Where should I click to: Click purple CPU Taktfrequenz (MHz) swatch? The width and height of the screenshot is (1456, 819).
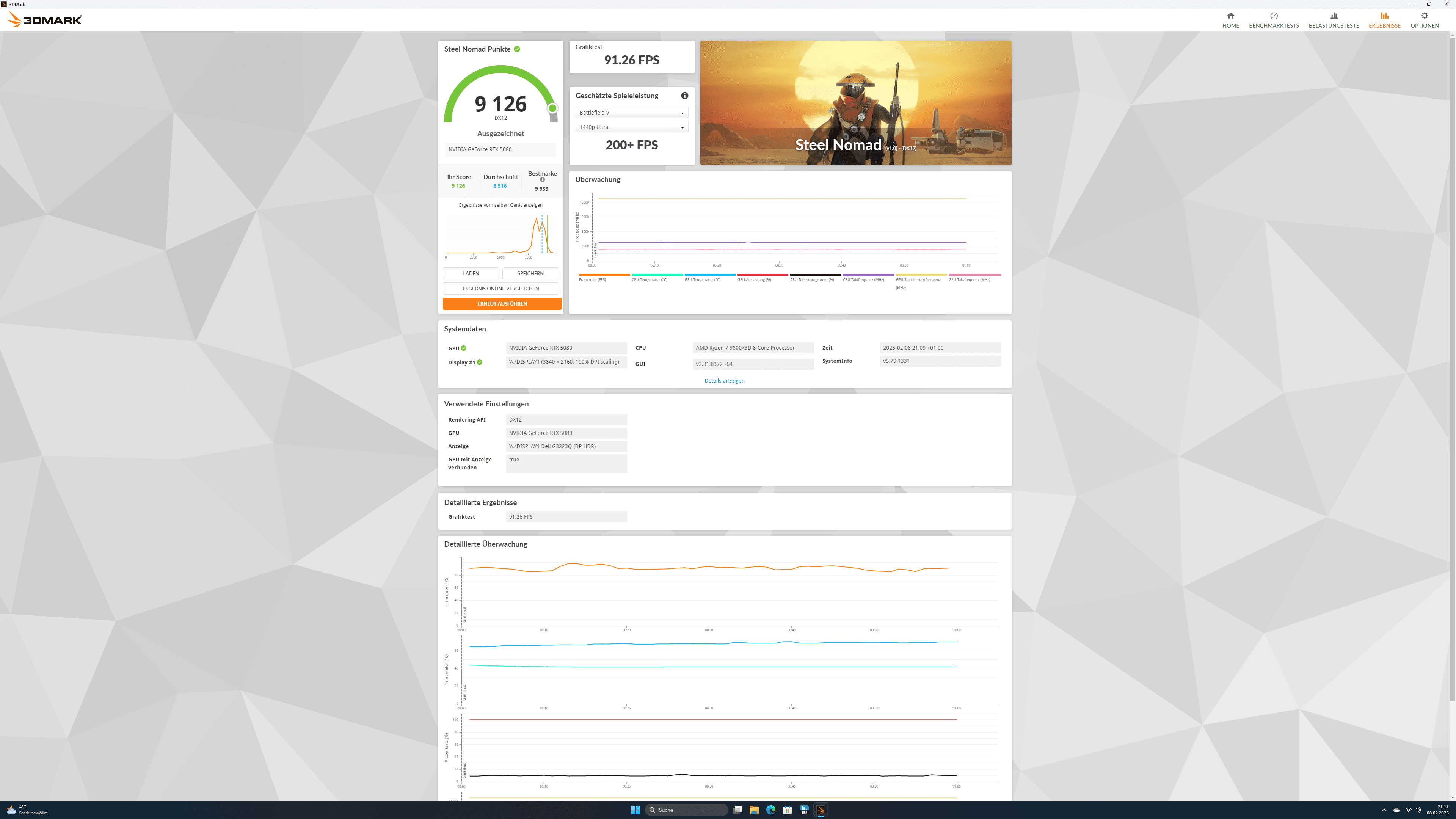tap(868, 275)
